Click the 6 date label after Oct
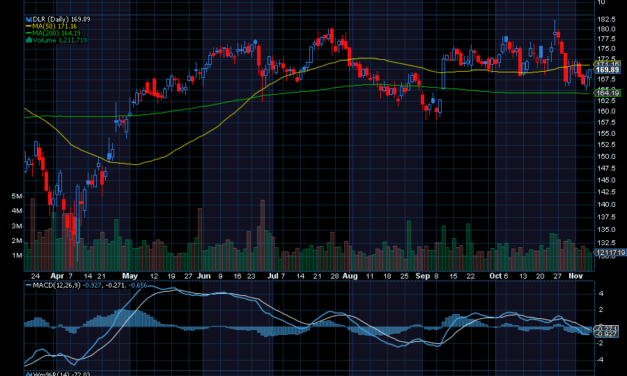The width and height of the screenshot is (627, 376). tap(506, 276)
